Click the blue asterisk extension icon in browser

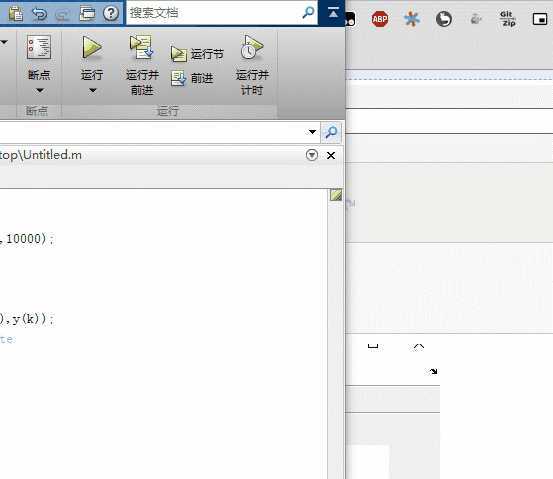coord(412,19)
